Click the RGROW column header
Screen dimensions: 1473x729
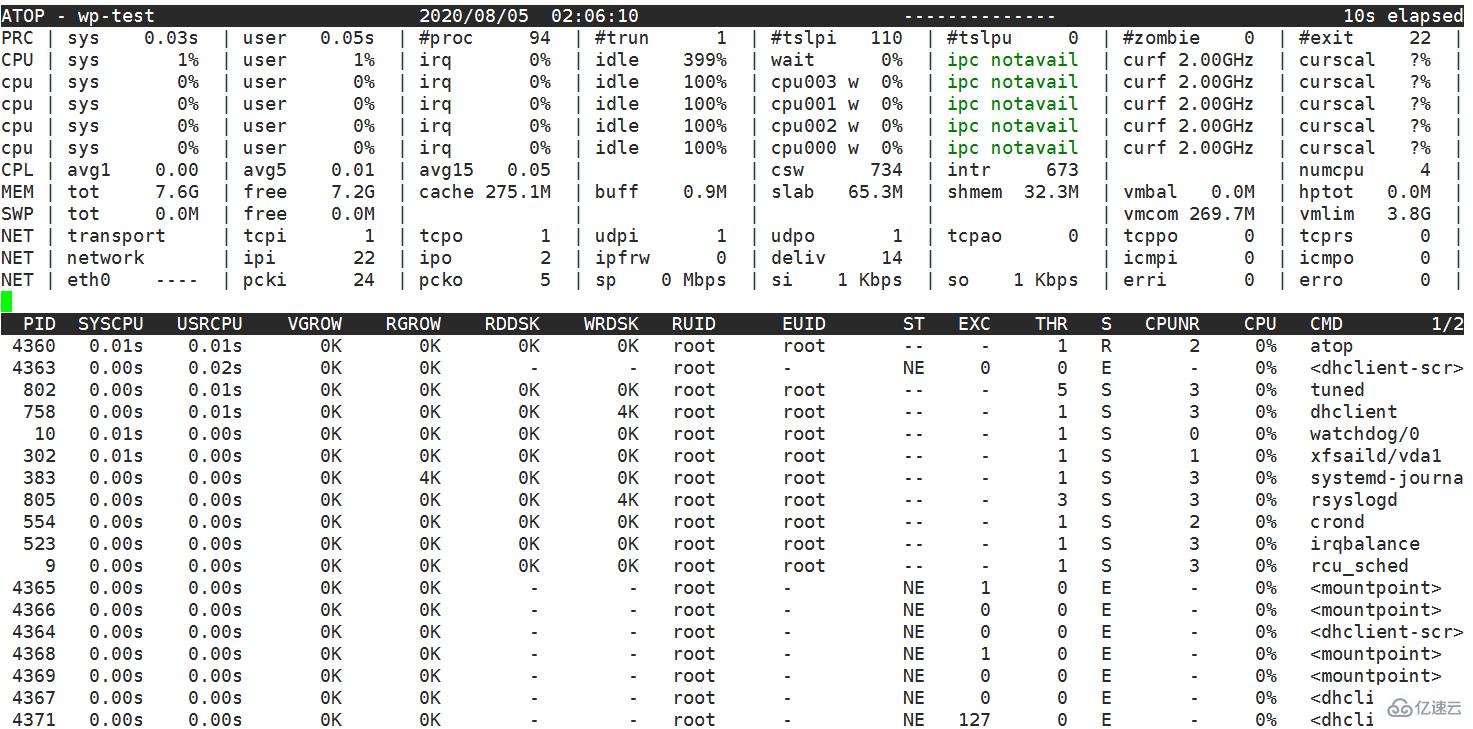(413, 324)
